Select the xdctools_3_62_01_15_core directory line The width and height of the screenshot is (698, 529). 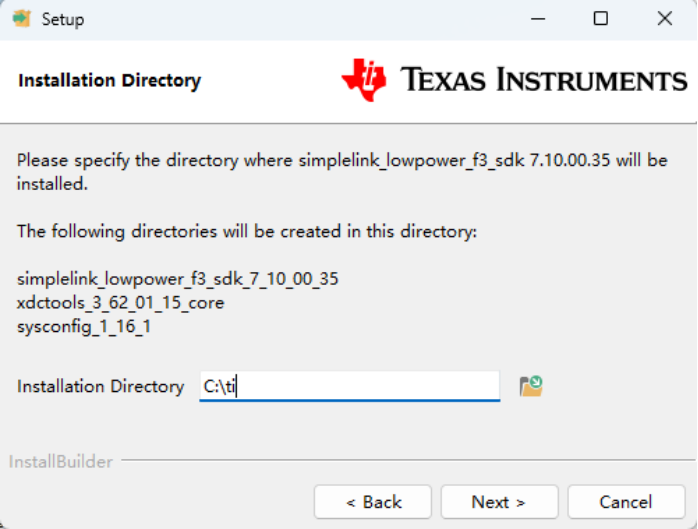(120, 302)
